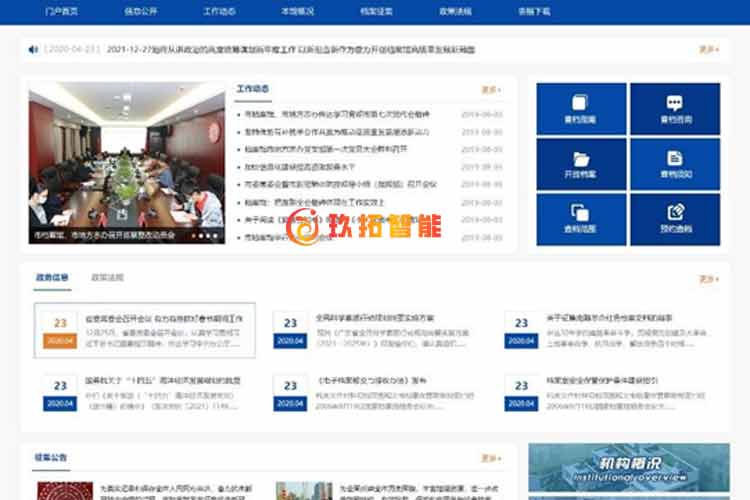Open the folder icon tile 开放档案
Screen dimensions: 750x500
pos(581,164)
